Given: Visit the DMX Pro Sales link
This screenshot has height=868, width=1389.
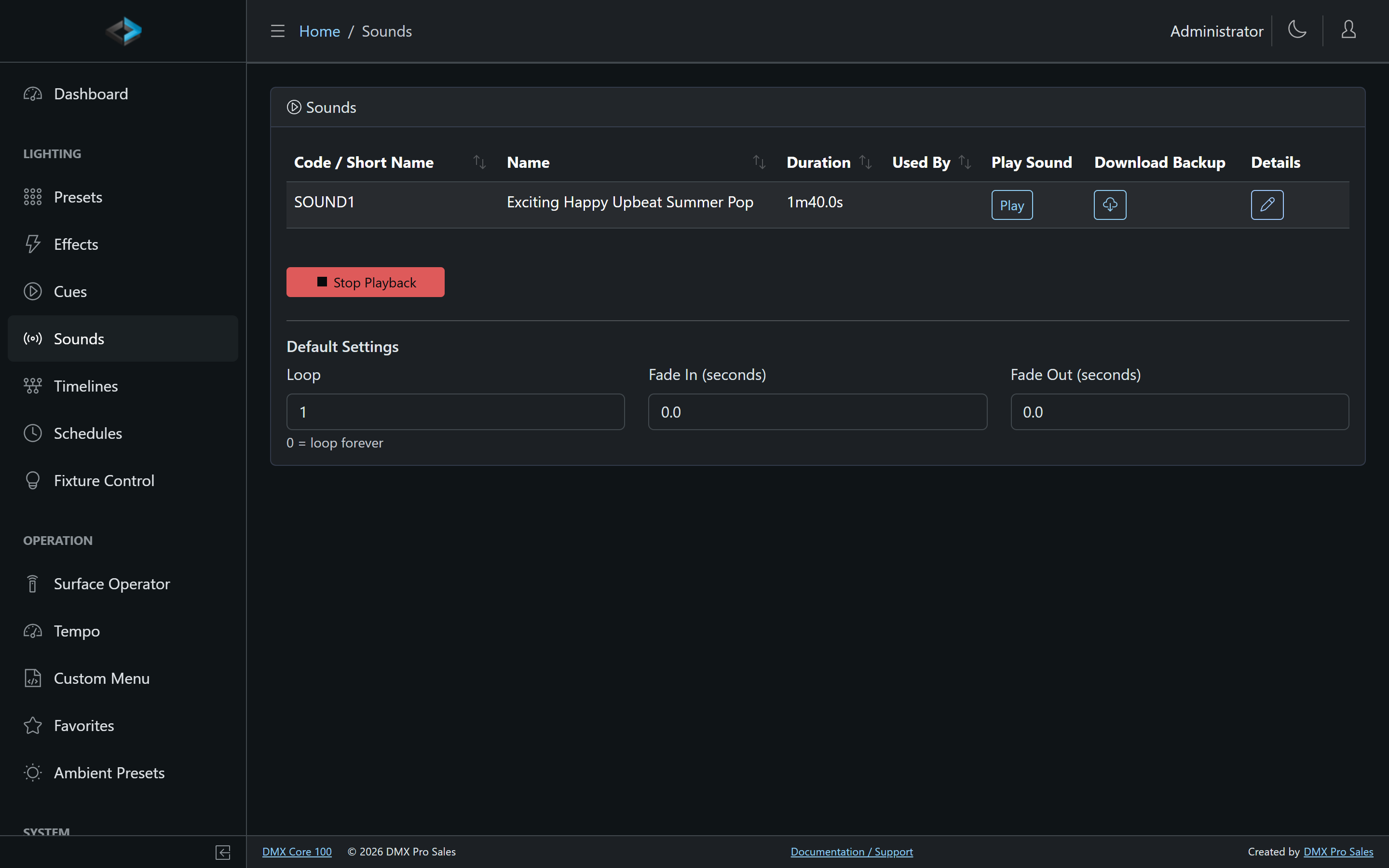Looking at the screenshot, I should click(x=1338, y=852).
